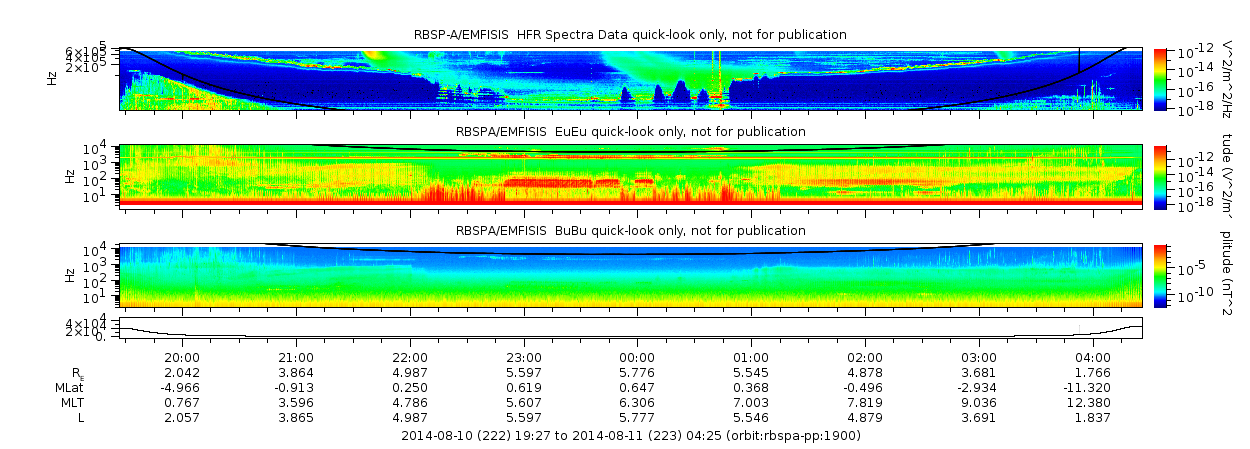Image resolution: width=1250 pixels, height=449 pixels.
Task: Click the MLT value 9.036
Action: pyautogui.click(x=979, y=402)
